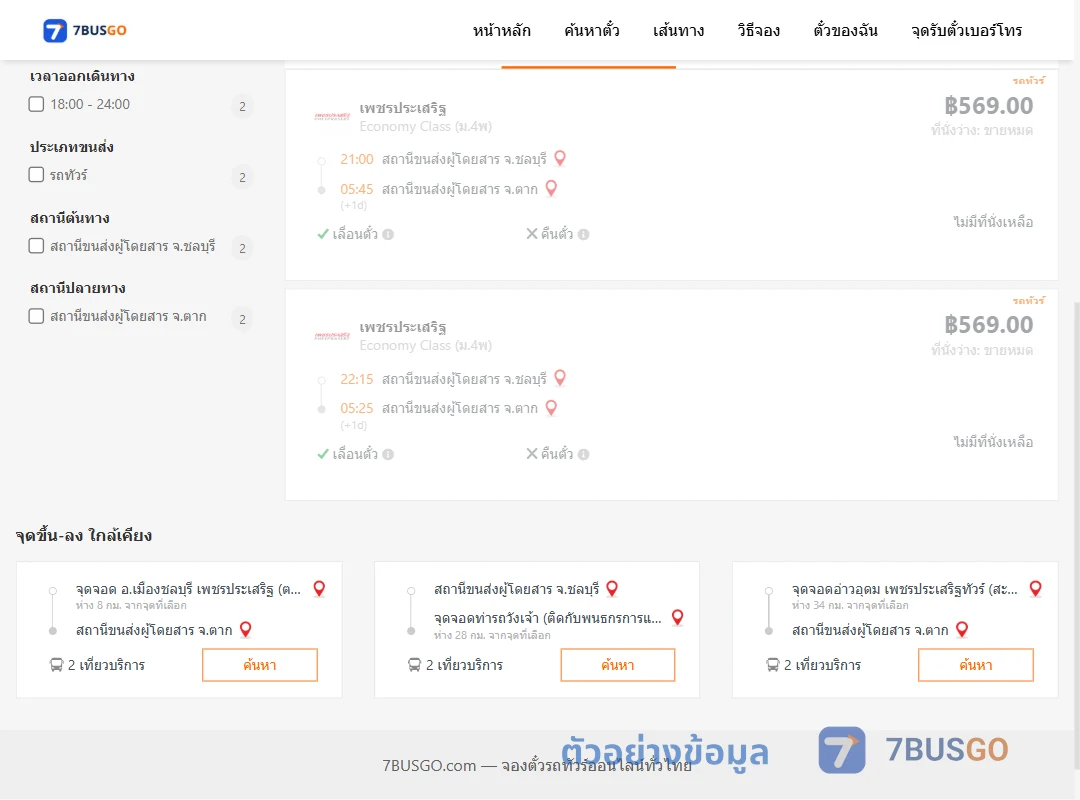The image size is (1080, 800).
Task: Open map pin for จุดจอดอ่าวอุดม stop
Action: tap(1035, 588)
